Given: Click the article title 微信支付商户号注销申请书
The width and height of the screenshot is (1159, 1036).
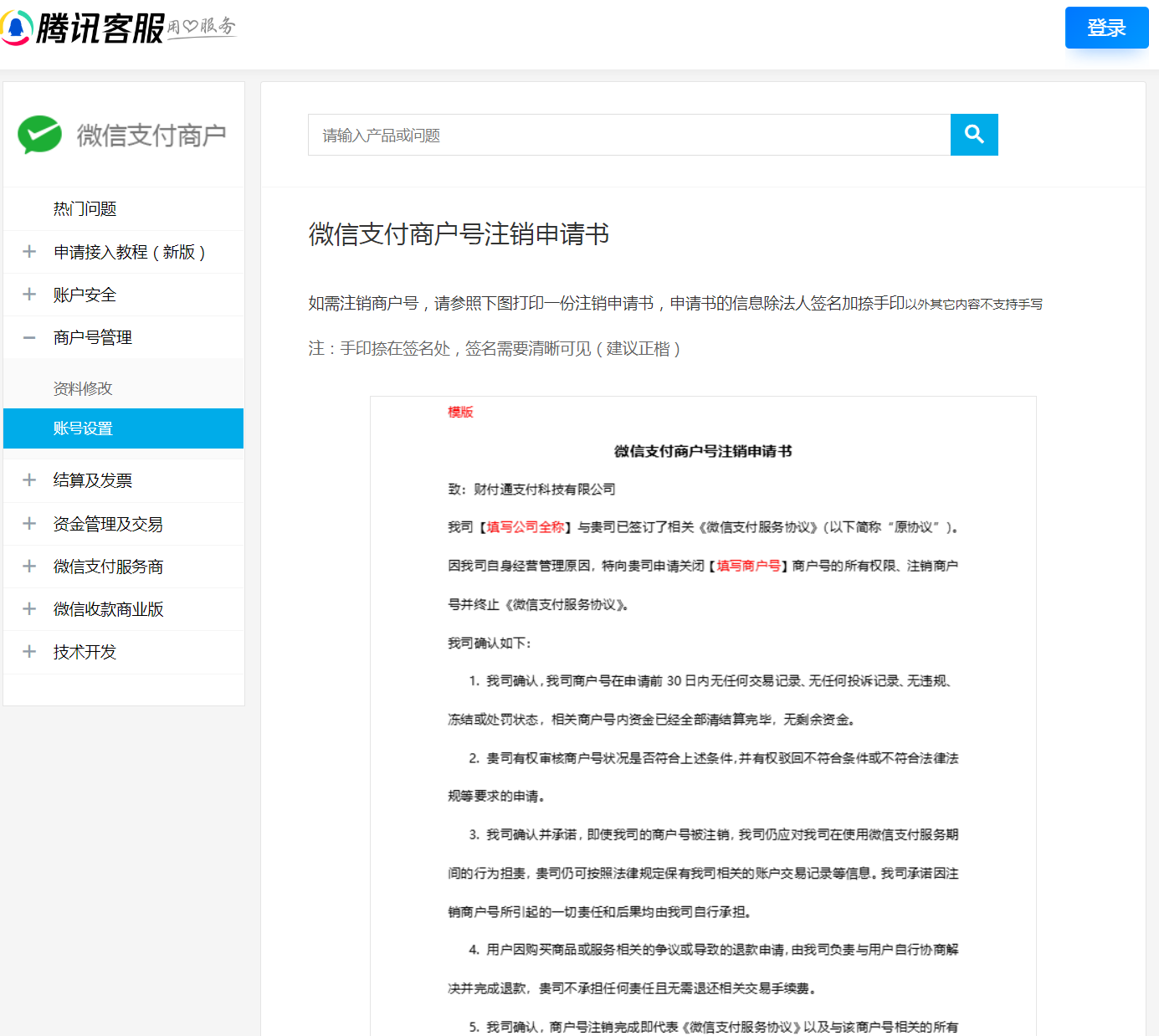Looking at the screenshot, I should tap(459, 234).
